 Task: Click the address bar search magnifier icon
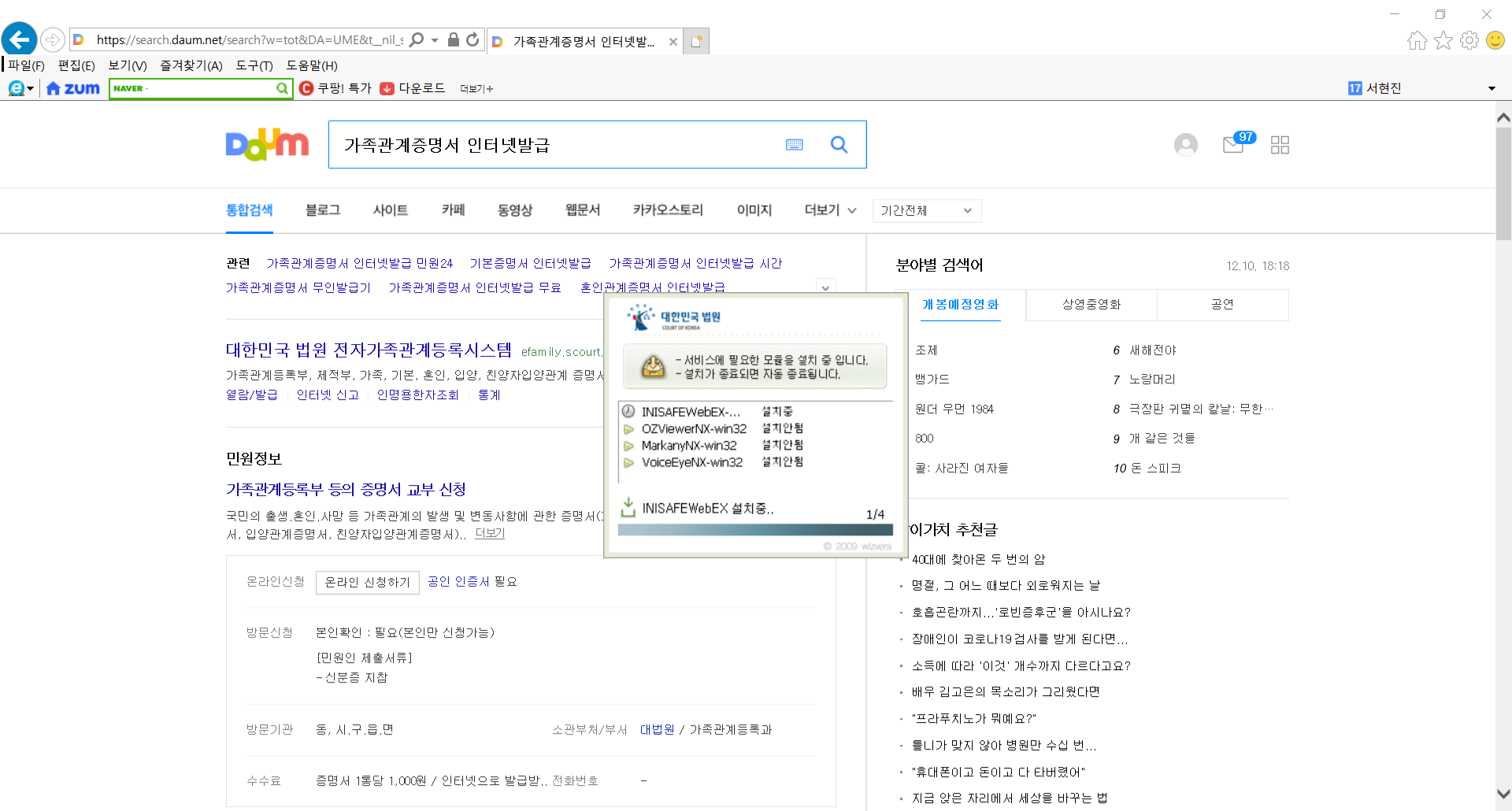coord(417,39)
